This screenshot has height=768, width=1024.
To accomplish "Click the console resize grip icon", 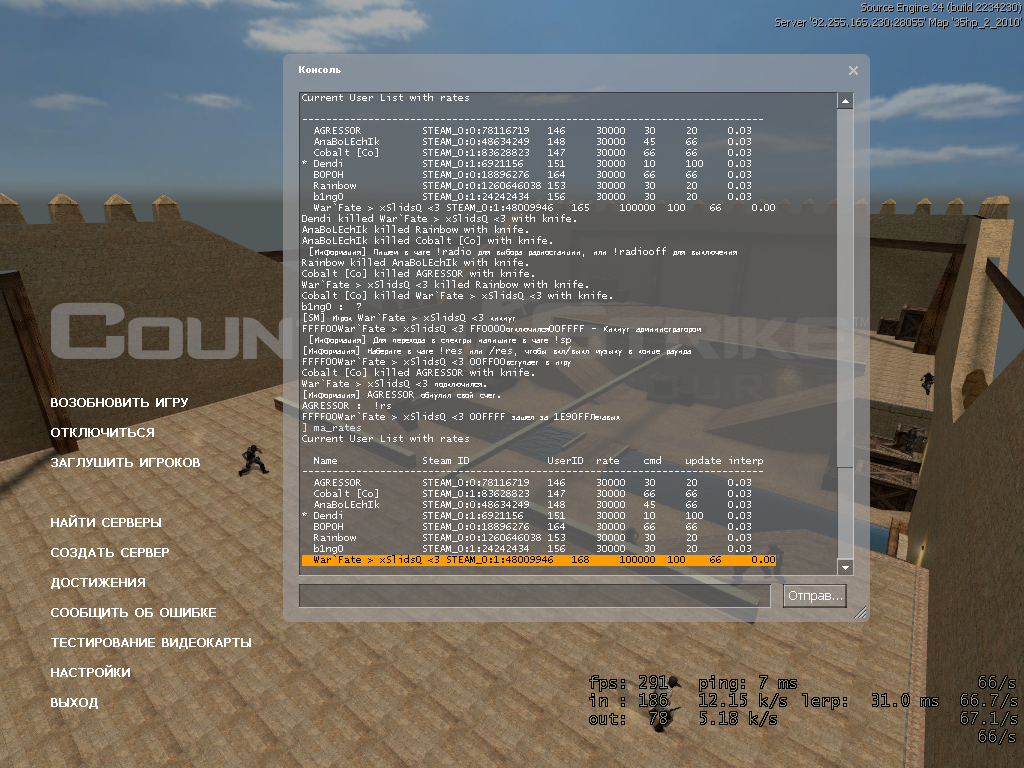I will coord(861,612).
